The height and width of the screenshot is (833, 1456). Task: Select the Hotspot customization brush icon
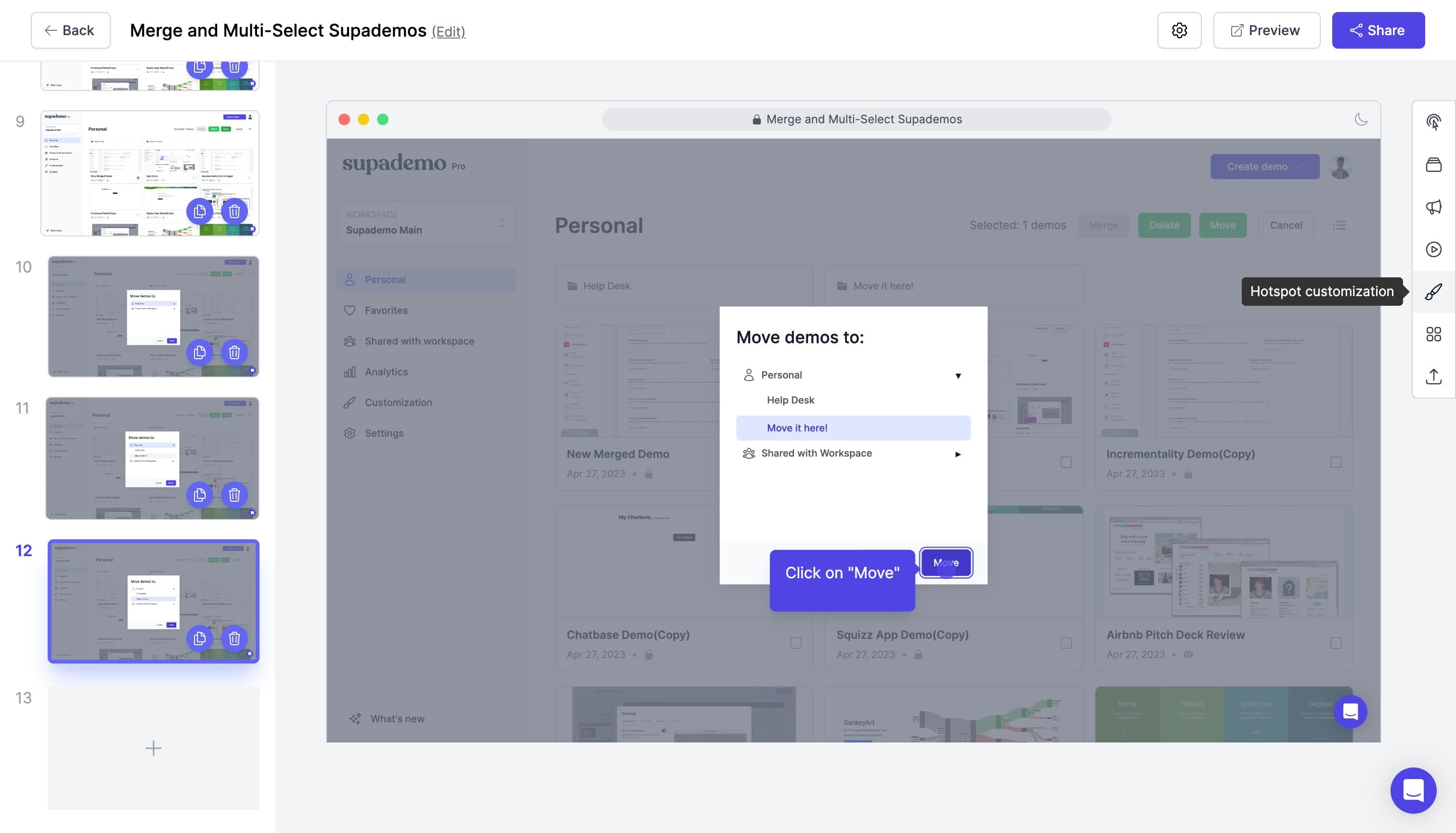[x=1433, y=292]
